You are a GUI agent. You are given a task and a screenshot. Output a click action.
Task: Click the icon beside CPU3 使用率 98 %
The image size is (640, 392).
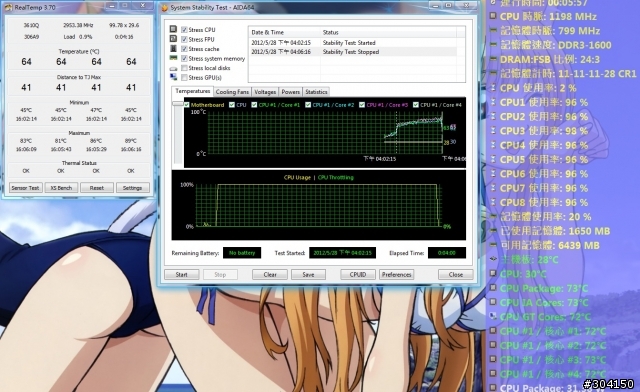(493, 131)
